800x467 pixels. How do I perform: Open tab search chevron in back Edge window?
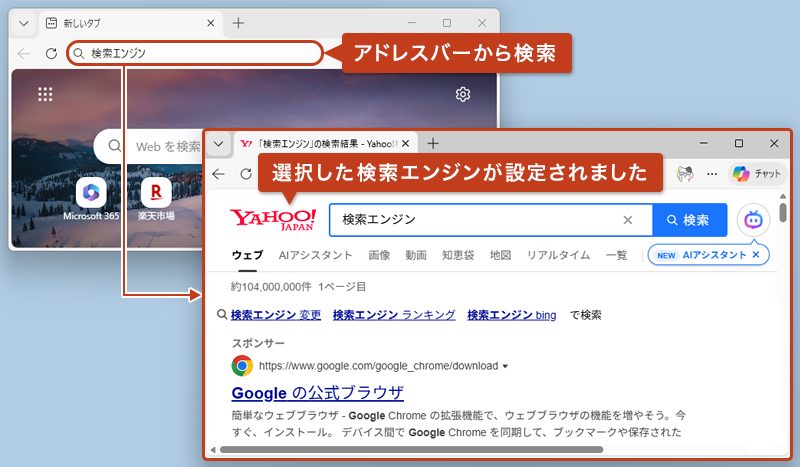(23, 23)
